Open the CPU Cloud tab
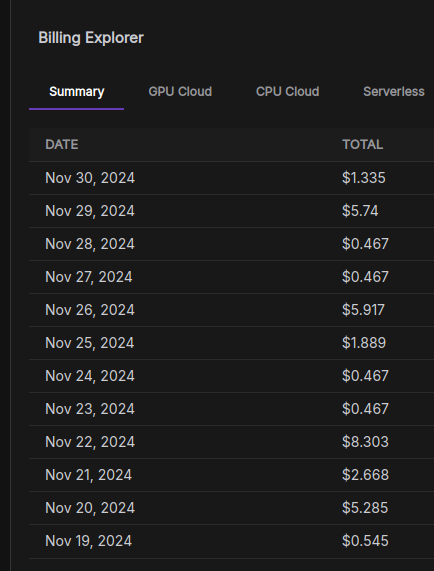This screenshot has height=571, width=434. (287, 91)
